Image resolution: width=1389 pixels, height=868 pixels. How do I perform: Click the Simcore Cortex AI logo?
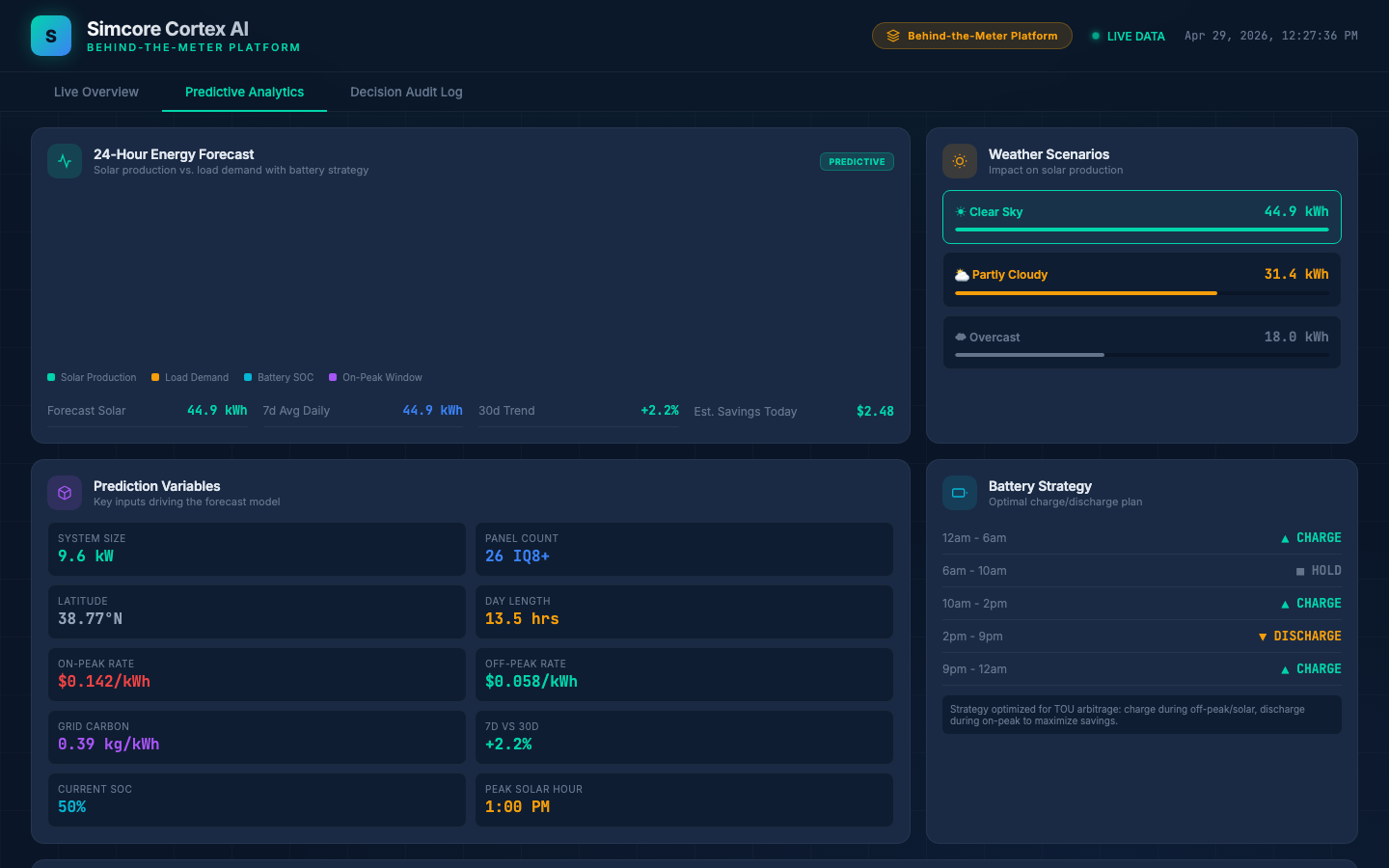point(51,36)
